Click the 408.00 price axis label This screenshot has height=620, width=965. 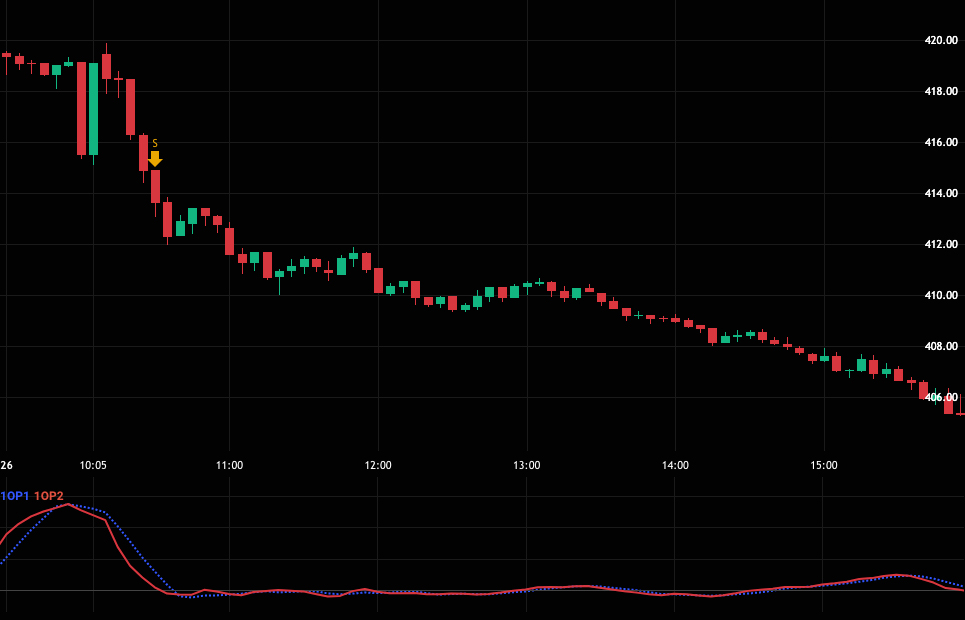click(941, 347)
